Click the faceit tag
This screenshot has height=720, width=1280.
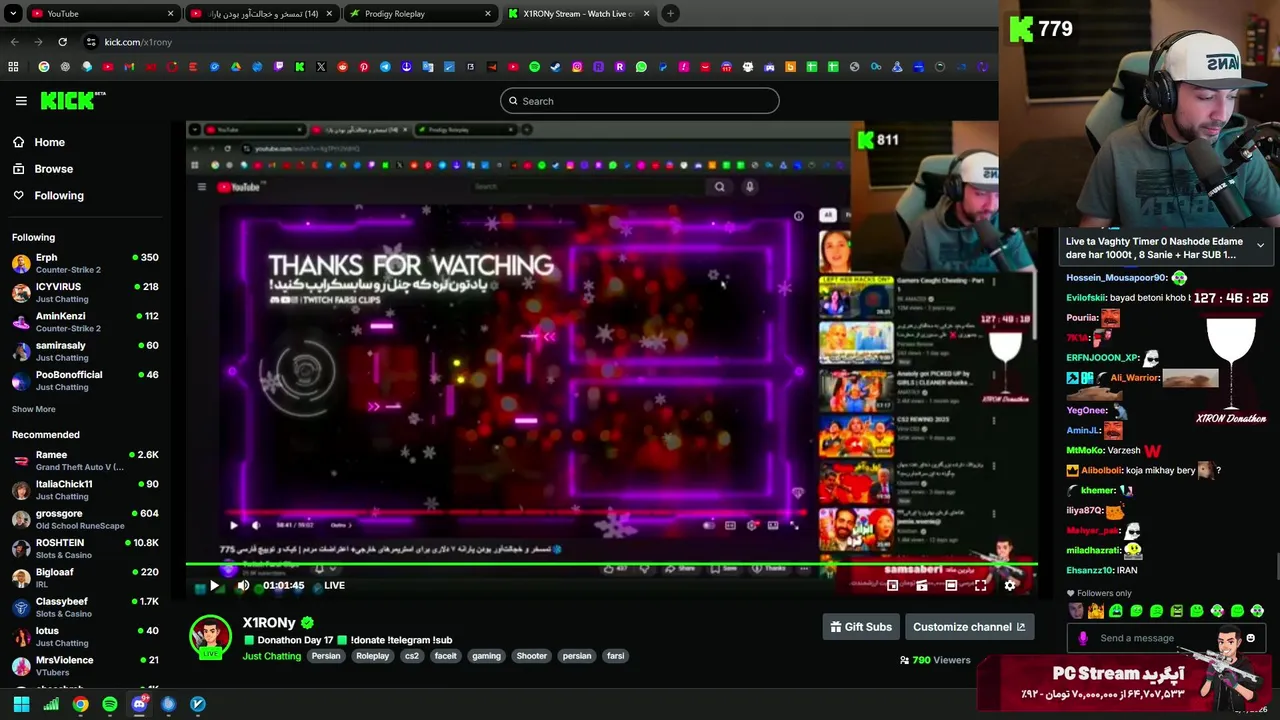[x=445, y=656]
